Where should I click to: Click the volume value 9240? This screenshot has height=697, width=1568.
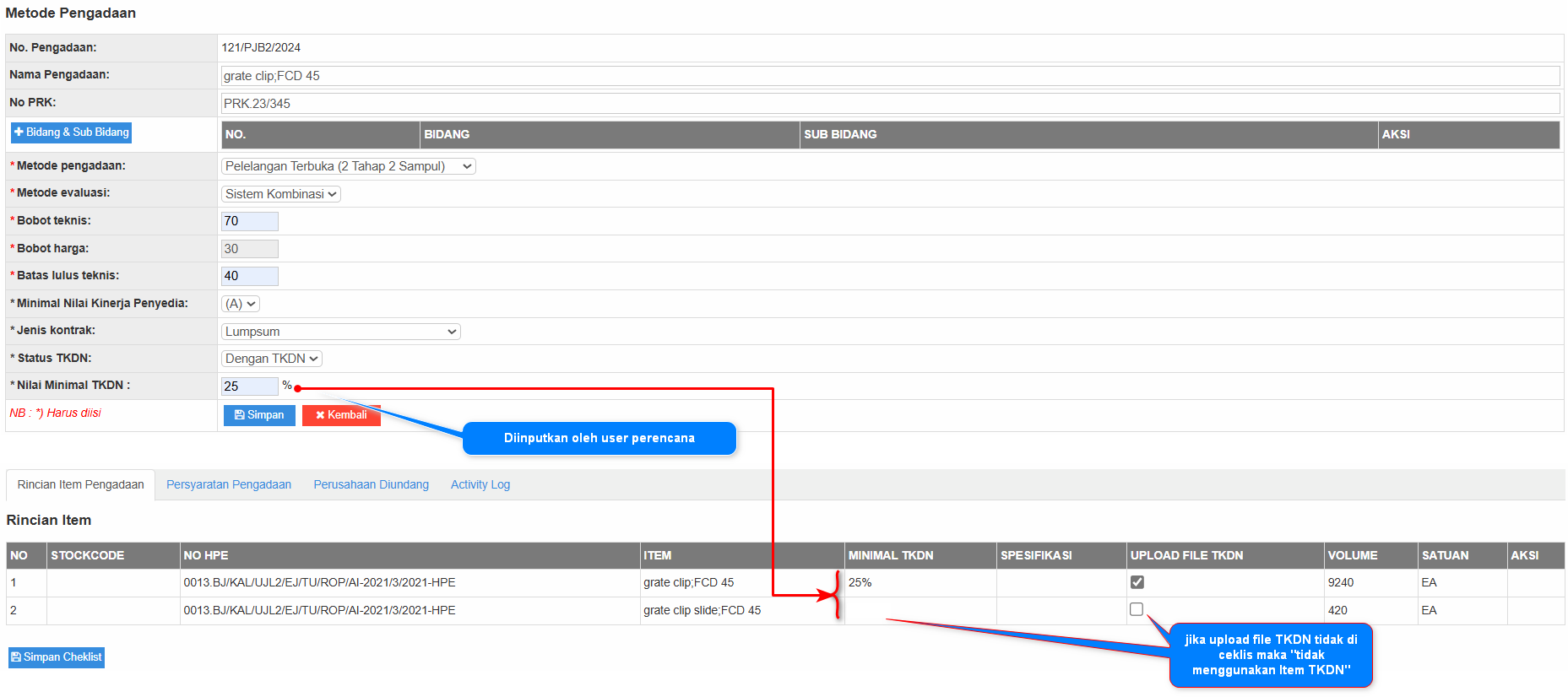(x=1341, y=583)
